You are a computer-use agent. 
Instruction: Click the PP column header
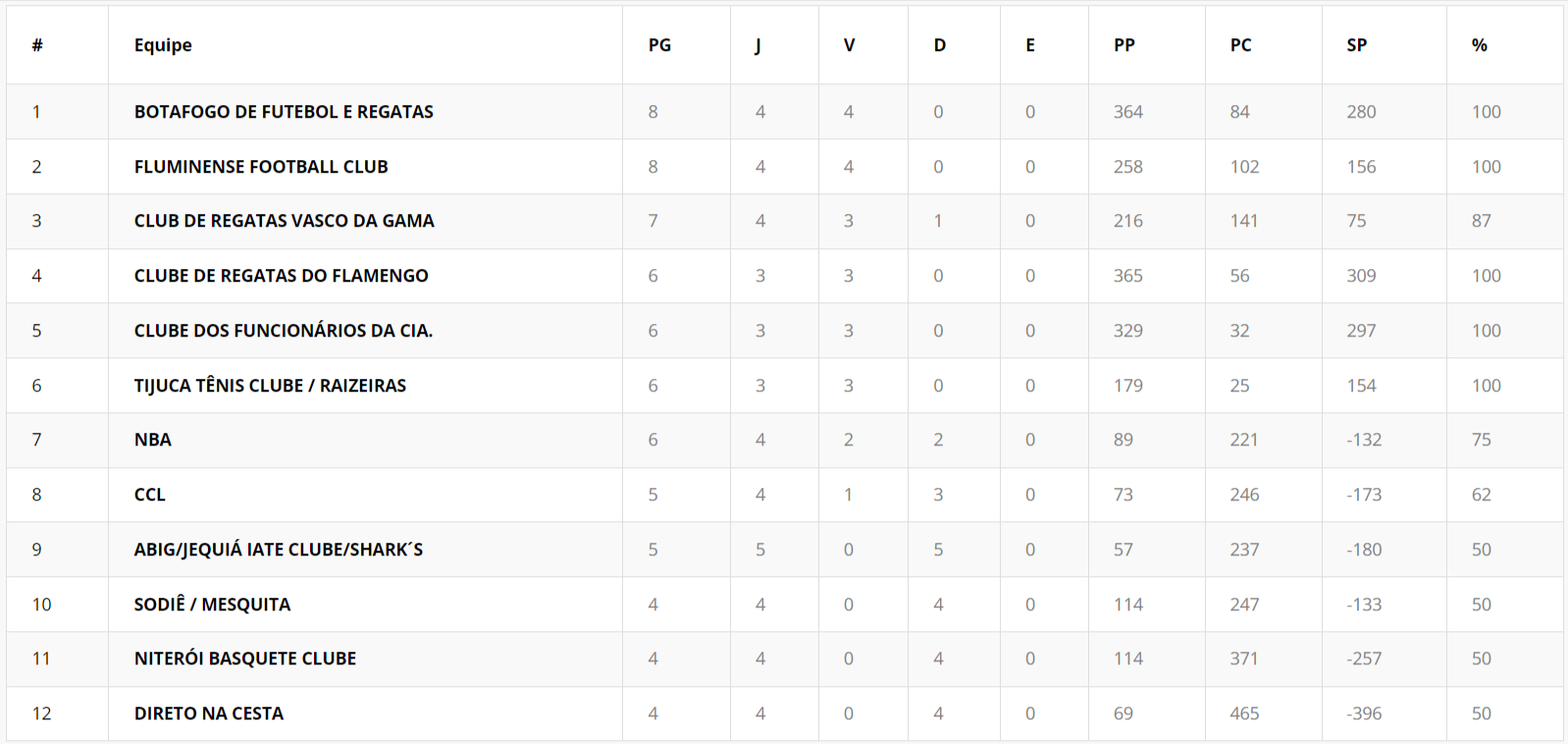click(1124, 45)
